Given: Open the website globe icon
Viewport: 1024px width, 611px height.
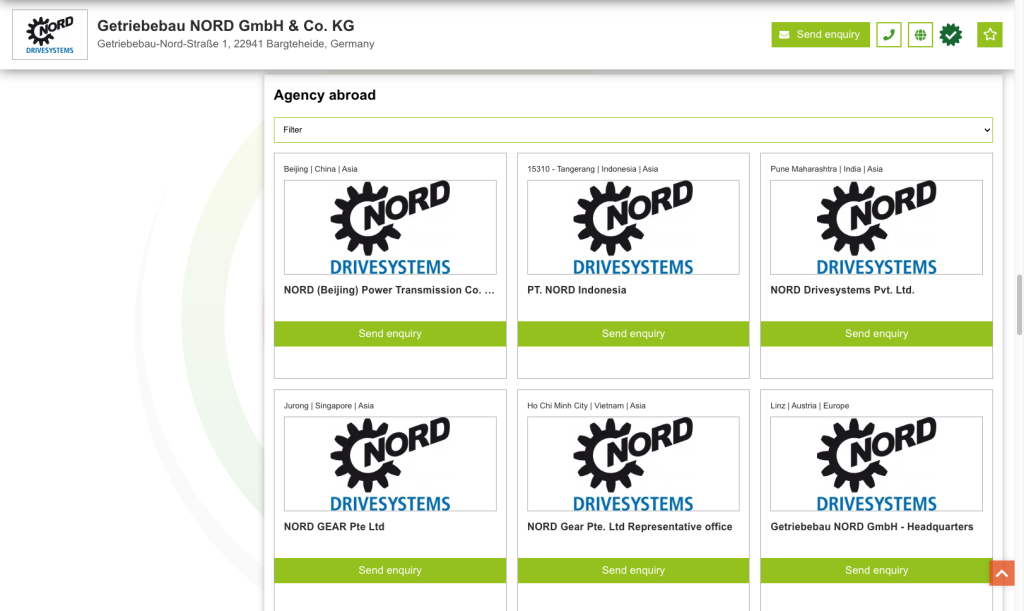Looking at the screenshot, I should [x=920, y=35].
